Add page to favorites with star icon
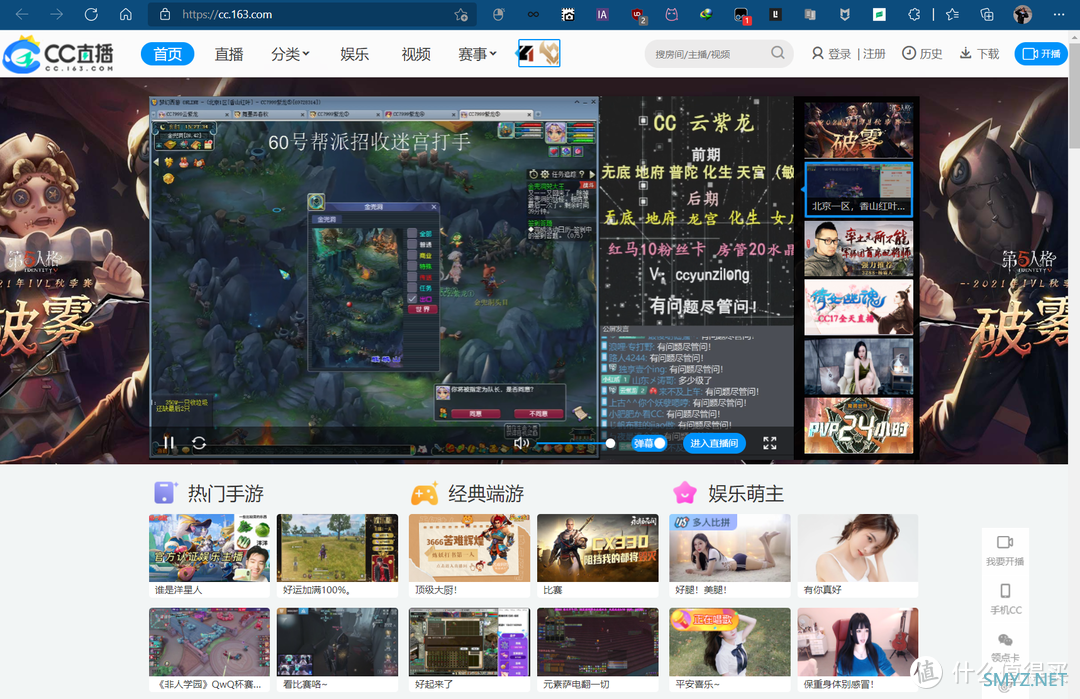Viewport: 1080px width, 699px height. [x=461, y=14]
